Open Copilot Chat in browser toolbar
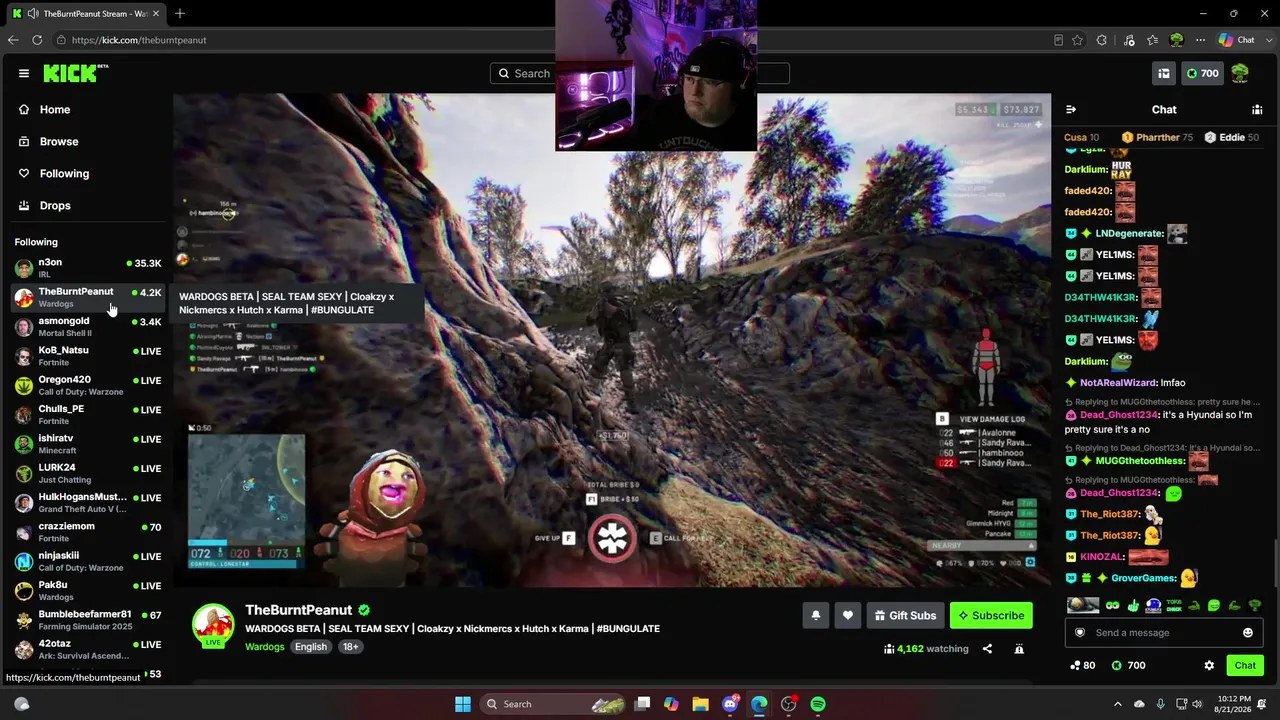Image resolution: width=1280 pixels, height=720 pixels. tap(1237, 40)
